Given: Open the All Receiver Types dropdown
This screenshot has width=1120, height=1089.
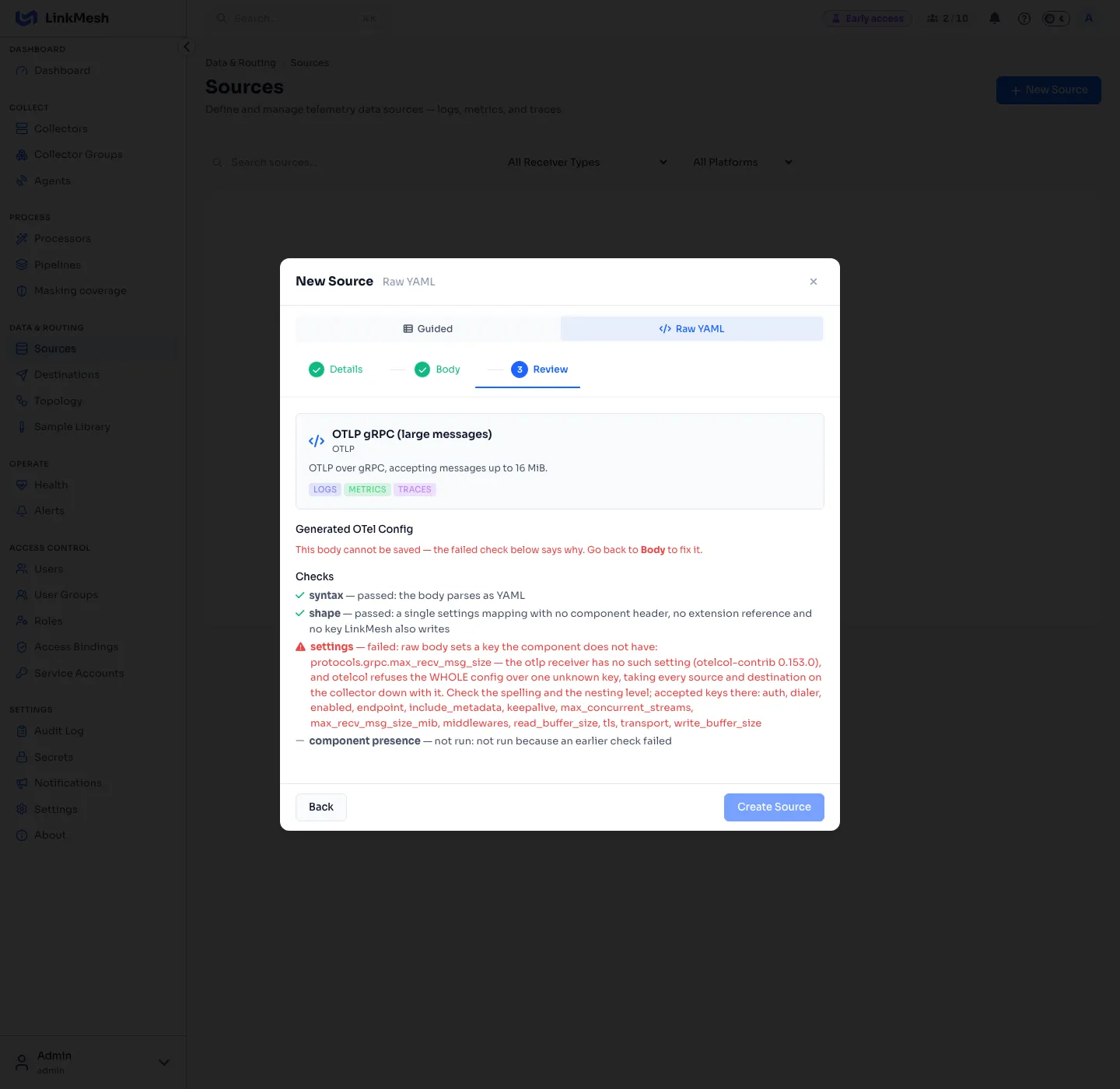Looking at the screenshot, I should tap(587, 163).
